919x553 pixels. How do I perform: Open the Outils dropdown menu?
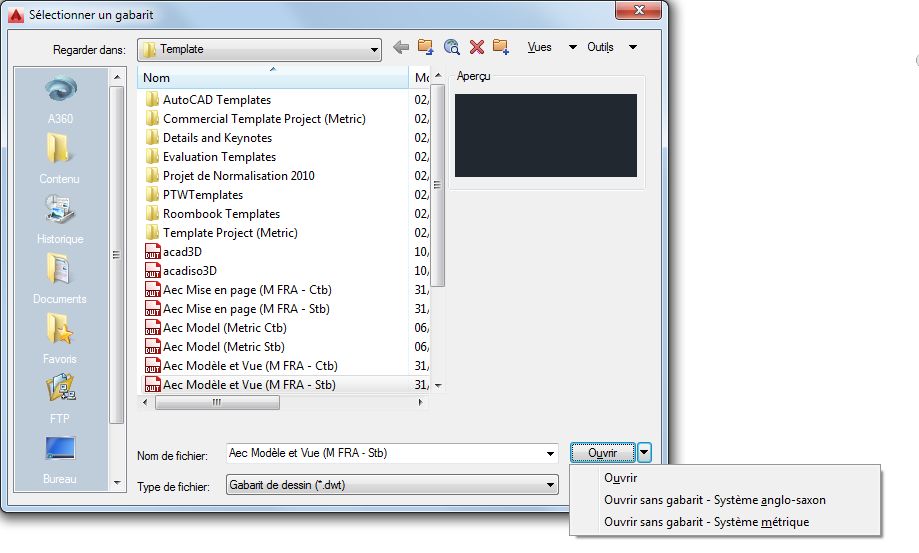(x=612, y=47)
